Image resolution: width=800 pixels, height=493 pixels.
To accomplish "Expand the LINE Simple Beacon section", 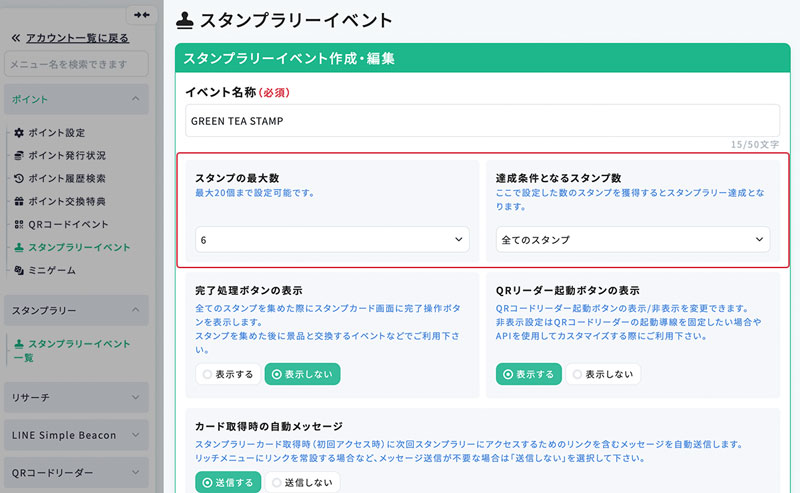I will [x=77, y=435].
